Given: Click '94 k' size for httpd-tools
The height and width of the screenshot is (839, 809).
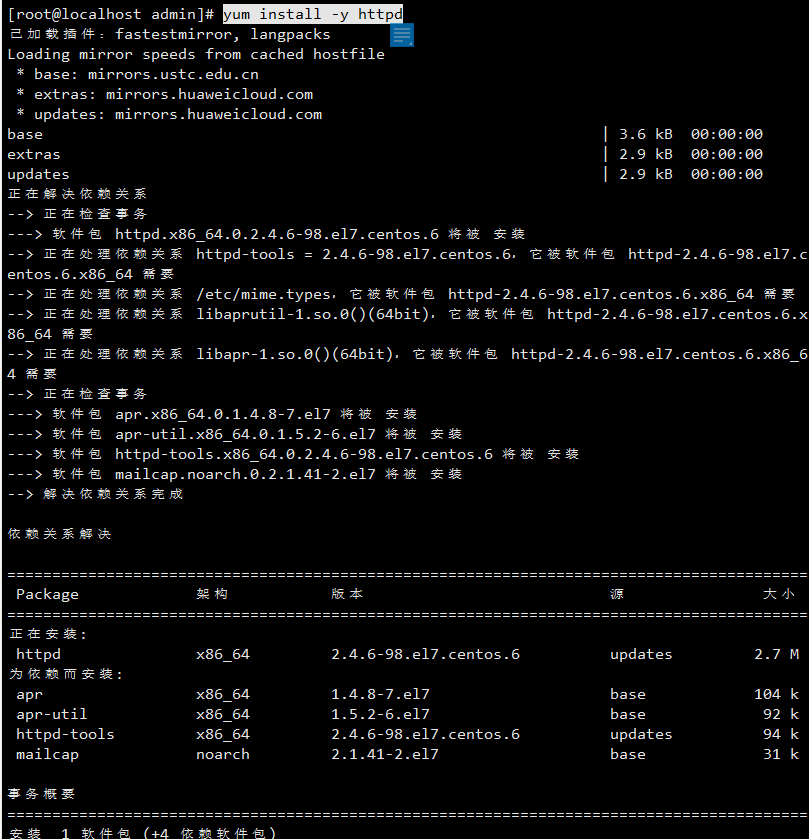Looking at the screenshot, I should (781, 734).
